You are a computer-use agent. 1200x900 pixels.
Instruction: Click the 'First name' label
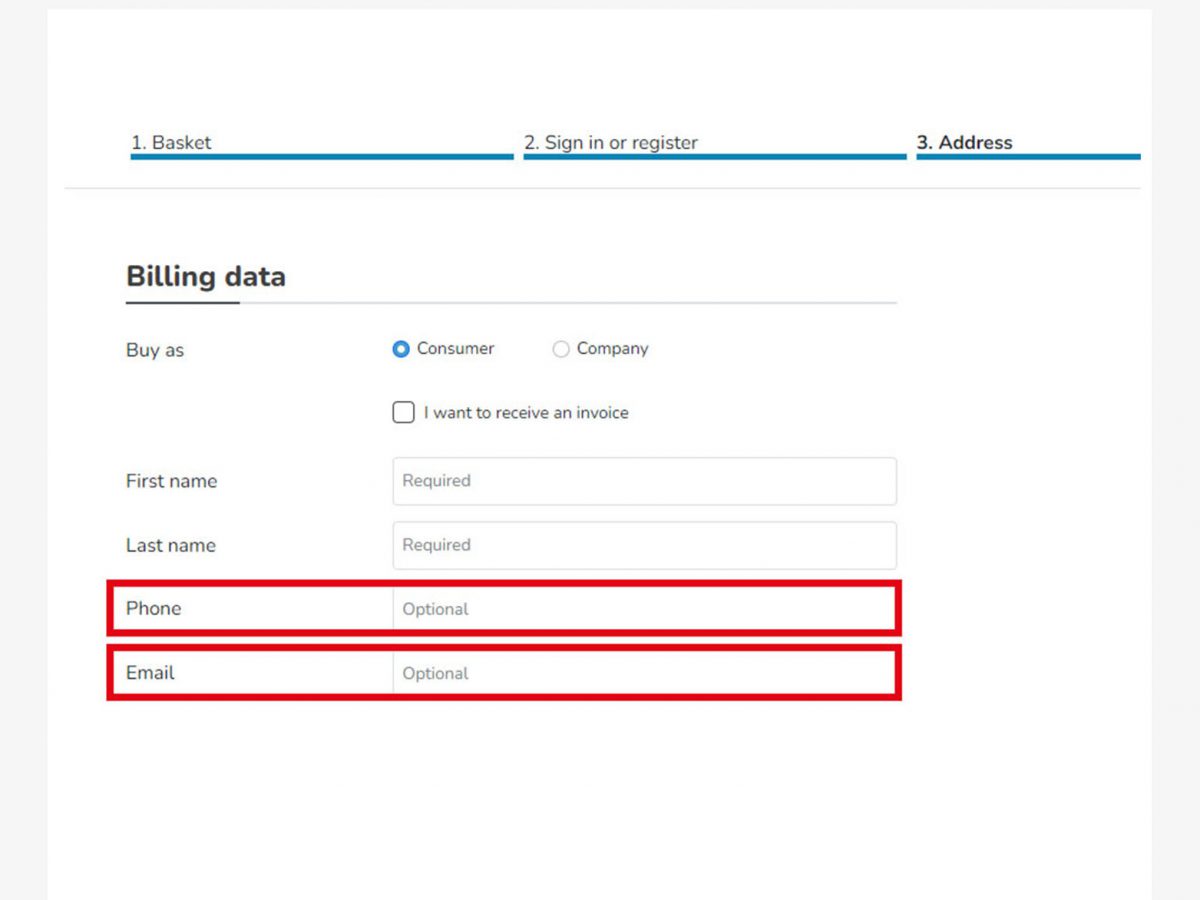point(171,481)
